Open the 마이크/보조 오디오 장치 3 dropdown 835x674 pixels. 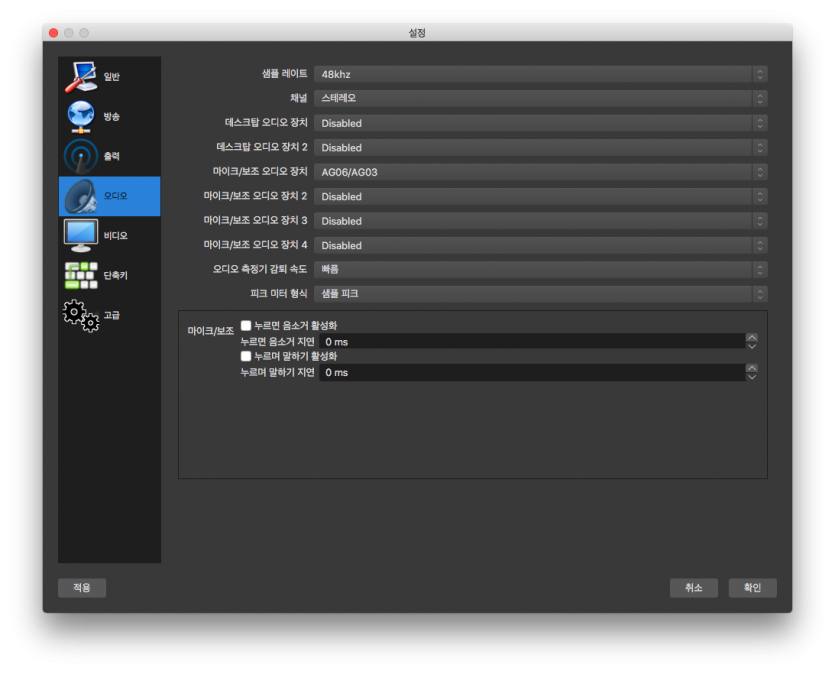(x=541, y=221)
